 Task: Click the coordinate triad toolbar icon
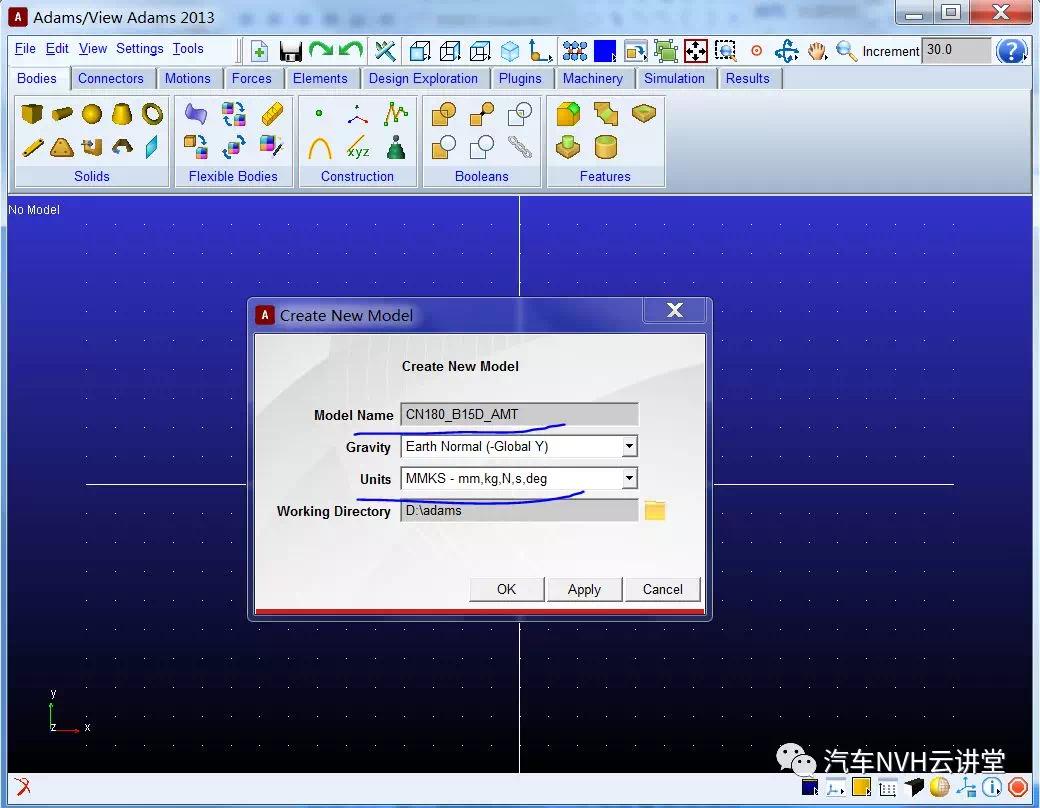point(540,51)
